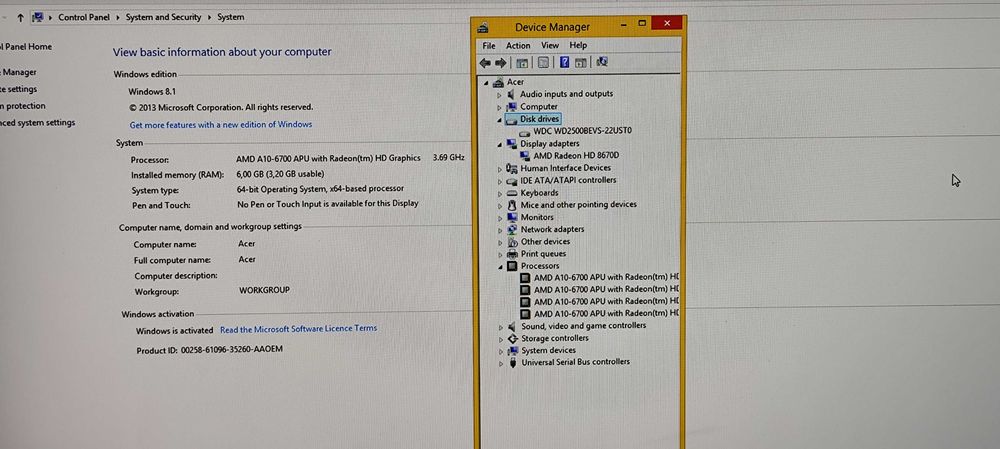This screenshot has height=449, width=1000.
Task: Click the Human Interface Devices category icon
Action: pyautogui.click(x=511, y=168)
